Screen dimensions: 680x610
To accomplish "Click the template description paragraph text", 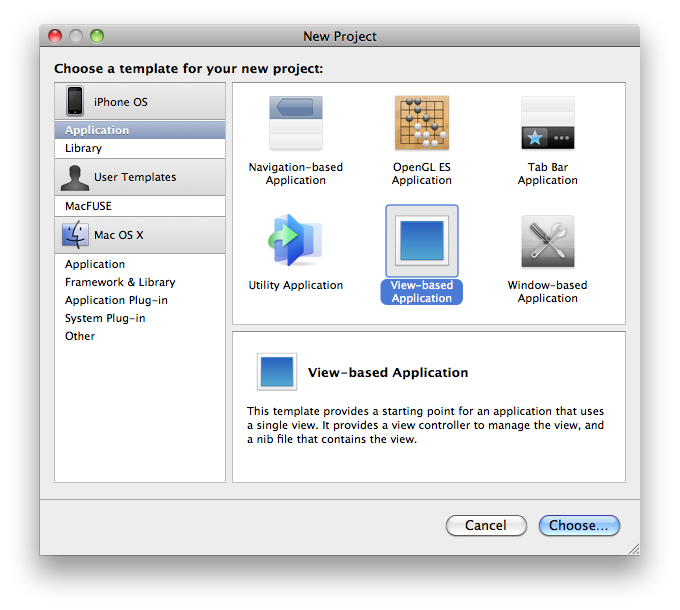I will pos(425,425).
